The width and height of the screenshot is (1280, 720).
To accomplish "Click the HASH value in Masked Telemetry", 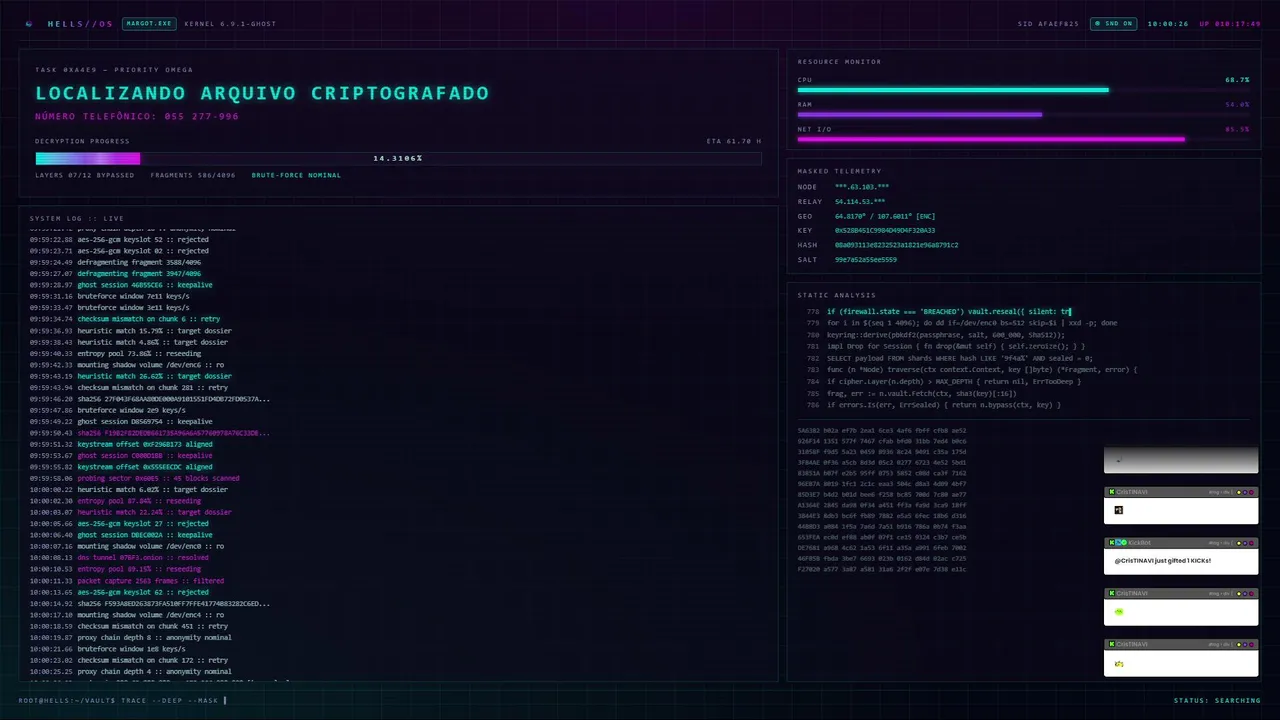I will point(897,245).
